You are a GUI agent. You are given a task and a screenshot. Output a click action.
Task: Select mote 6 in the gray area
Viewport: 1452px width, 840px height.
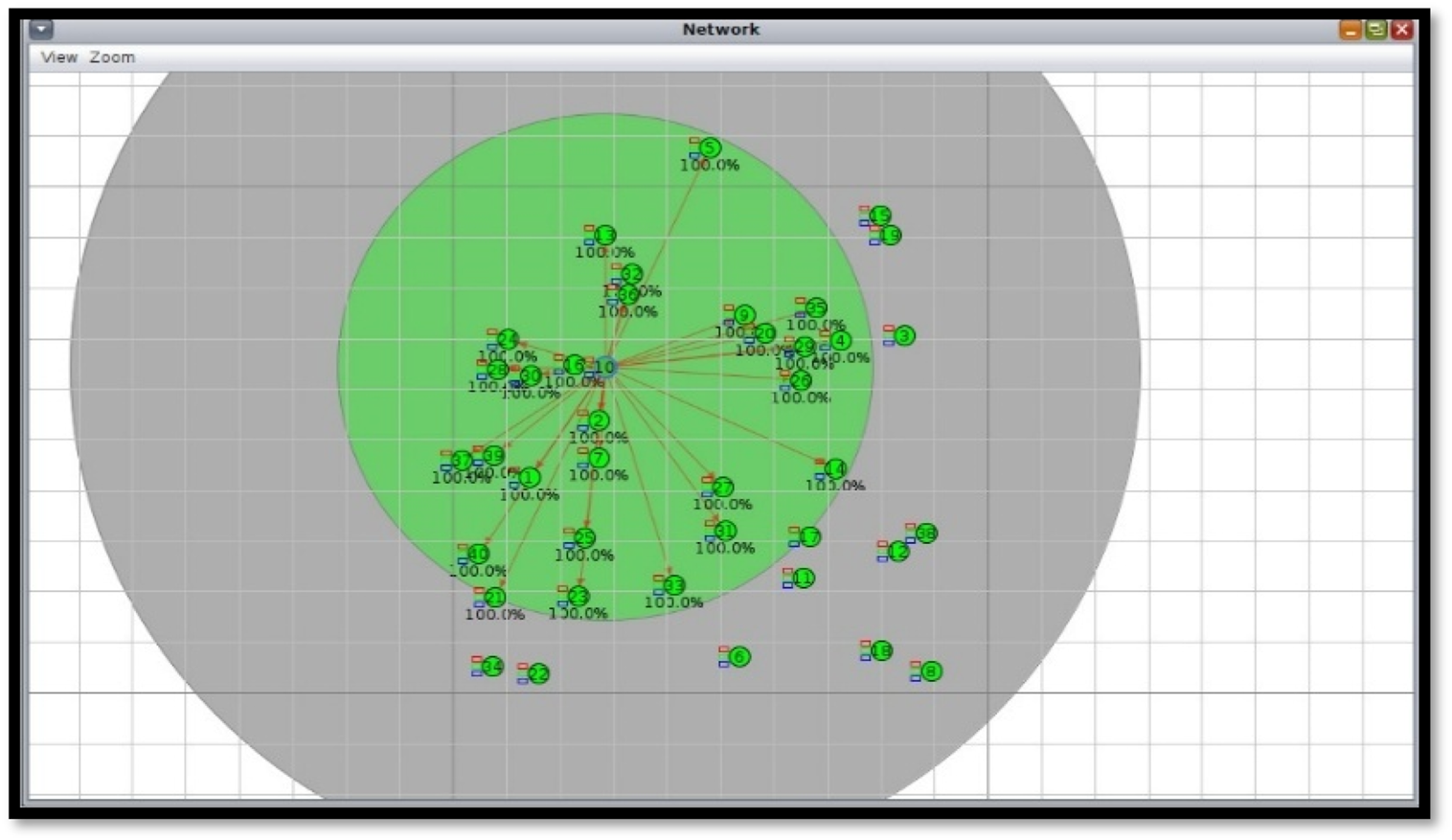(x=738, y=657)
